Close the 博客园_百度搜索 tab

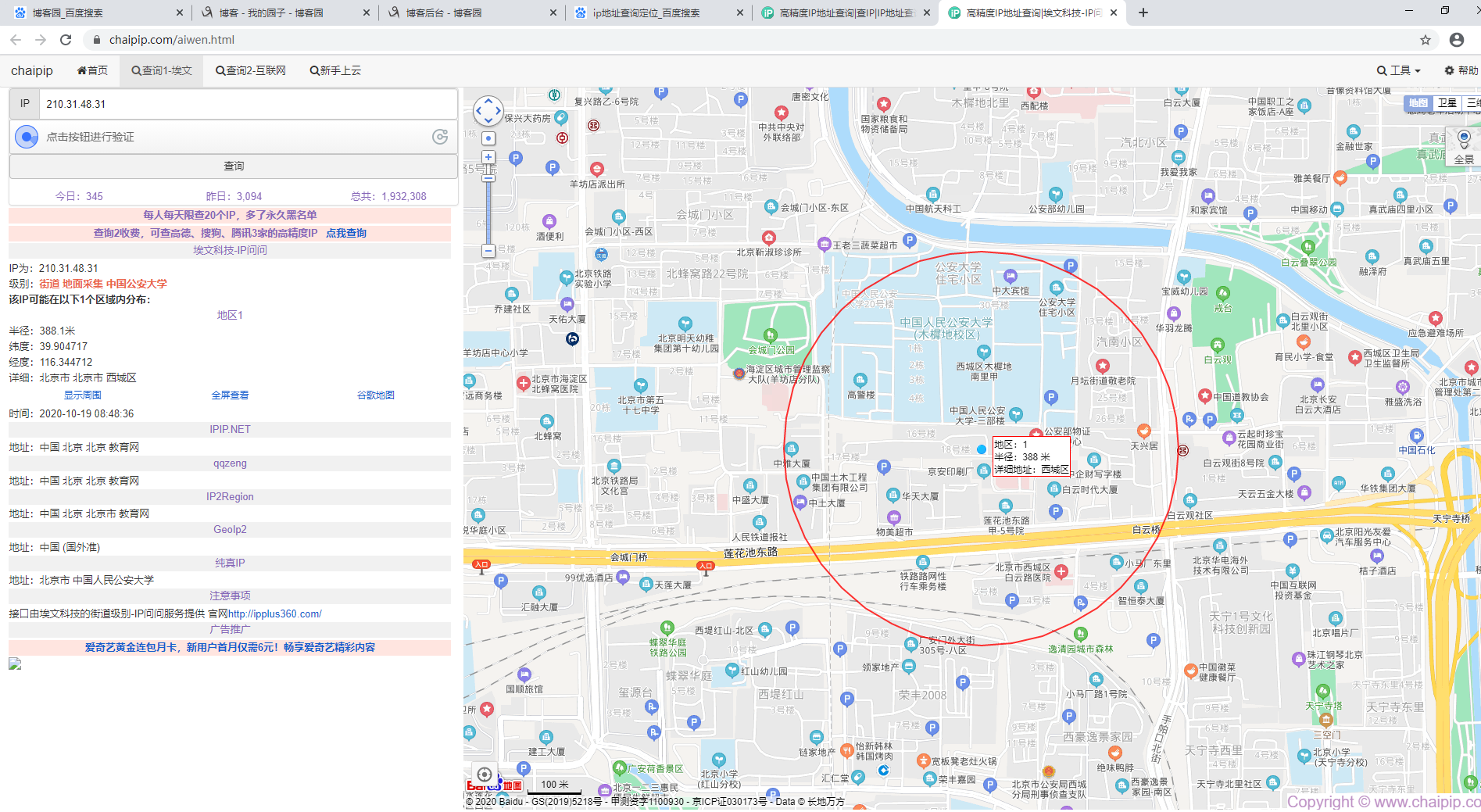(180, 13)
